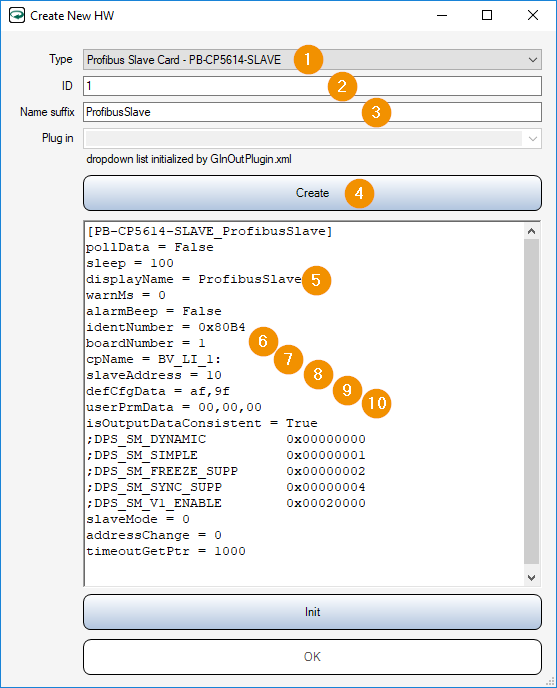Click the ;DPS_SM_DYNAMIC comment line
557x688 pixels.
coord(226,439)
